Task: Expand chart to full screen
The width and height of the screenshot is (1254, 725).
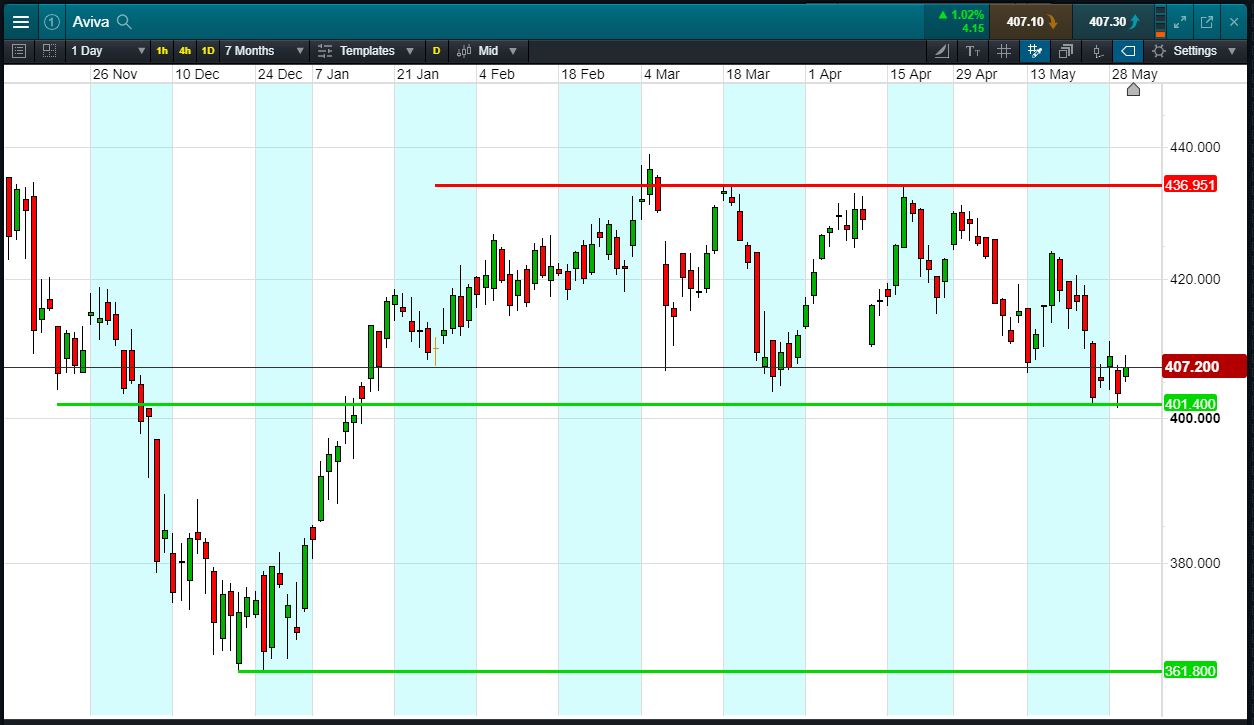Action: pyautogui.click(x=1180, y=21)
